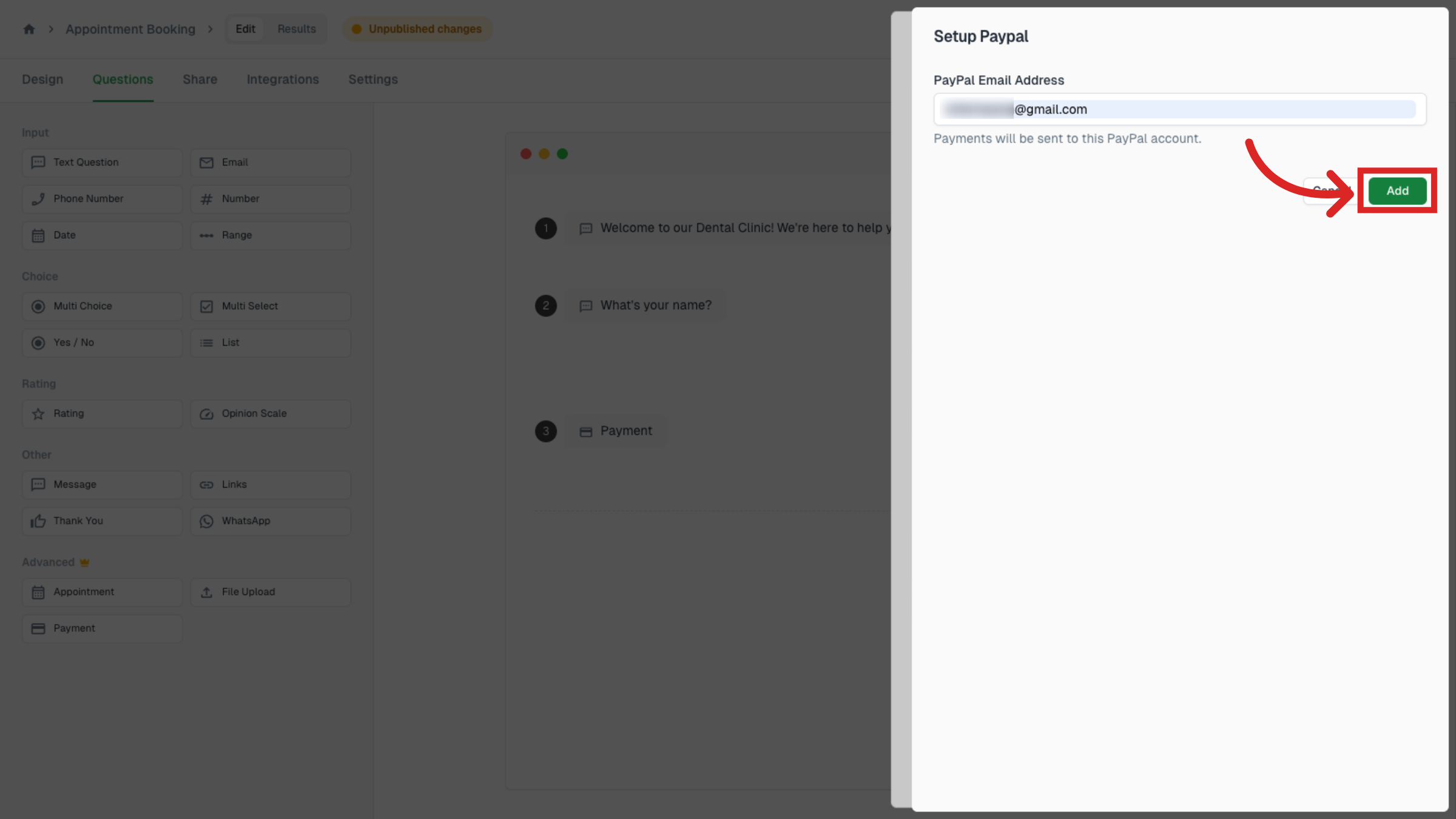Click the step number 2 circle

click(546, 305)
